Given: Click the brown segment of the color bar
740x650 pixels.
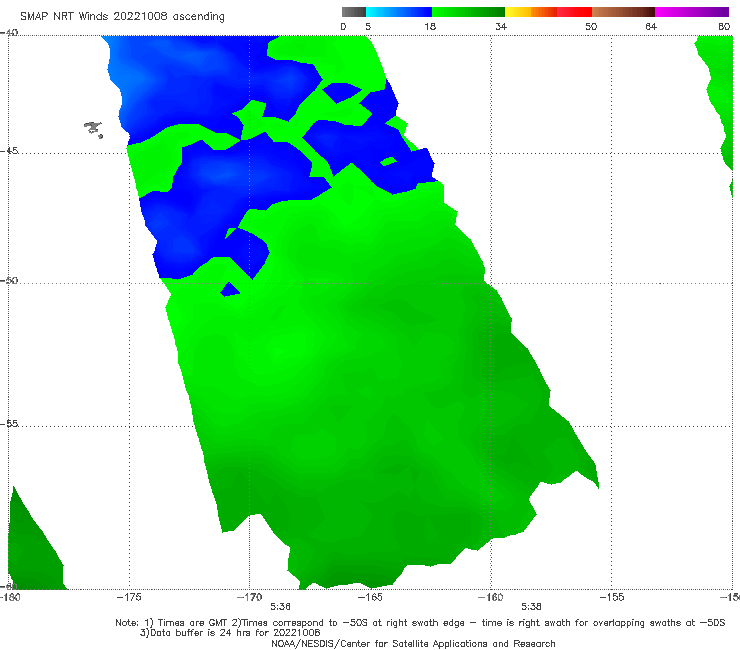Looking at the screenshot, I should (x=623, y=12).
